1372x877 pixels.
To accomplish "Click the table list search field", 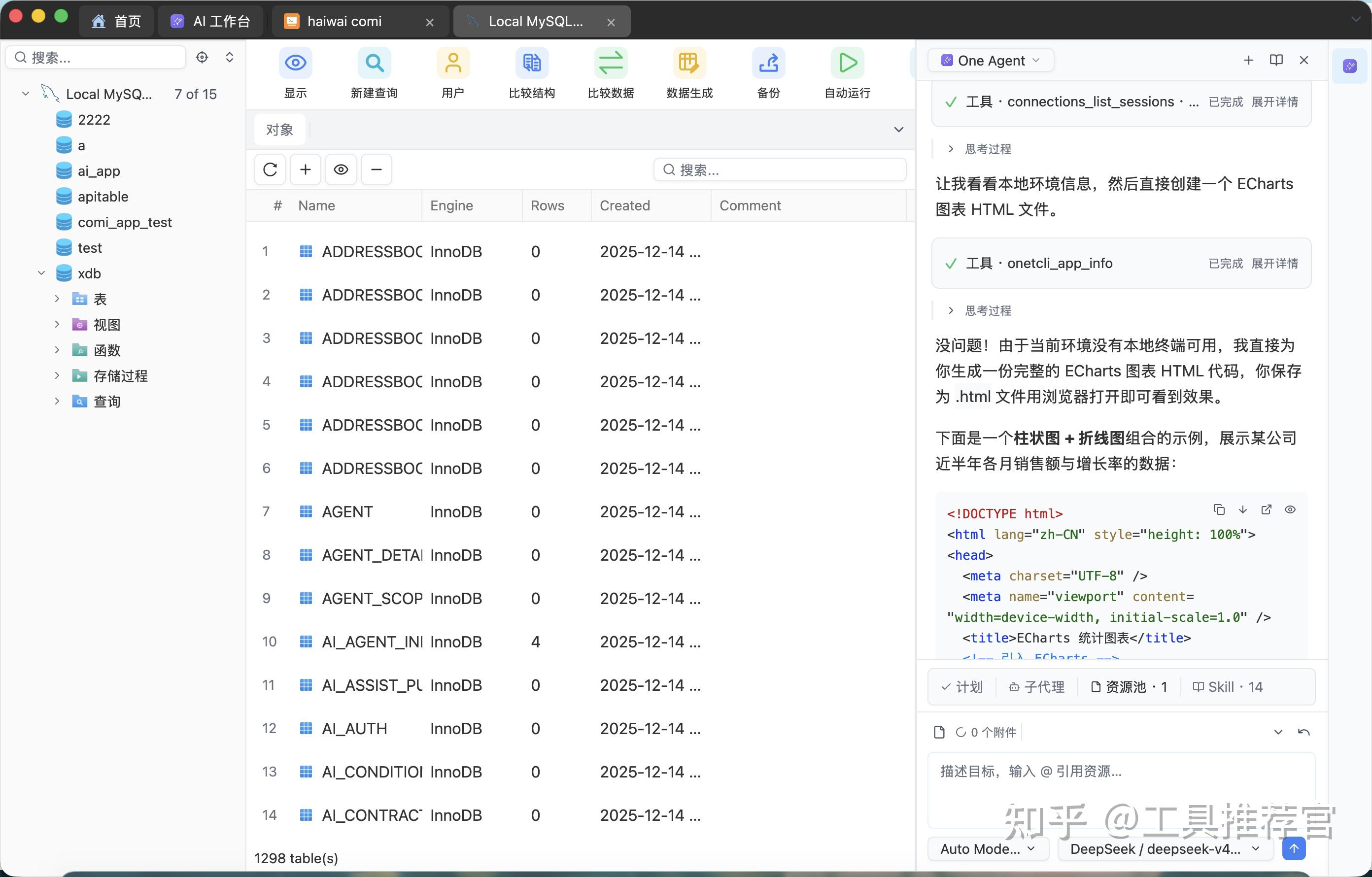I will [x=780, y=169].
